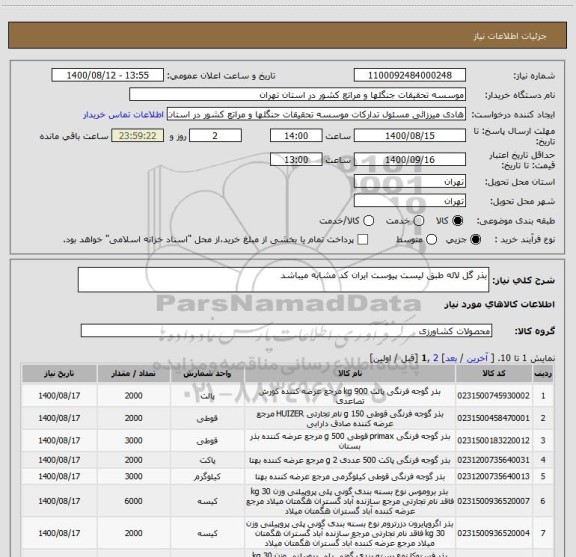Click the delivery province field تهران
Viewport: 576px width, 557px height.
(410, 182)
